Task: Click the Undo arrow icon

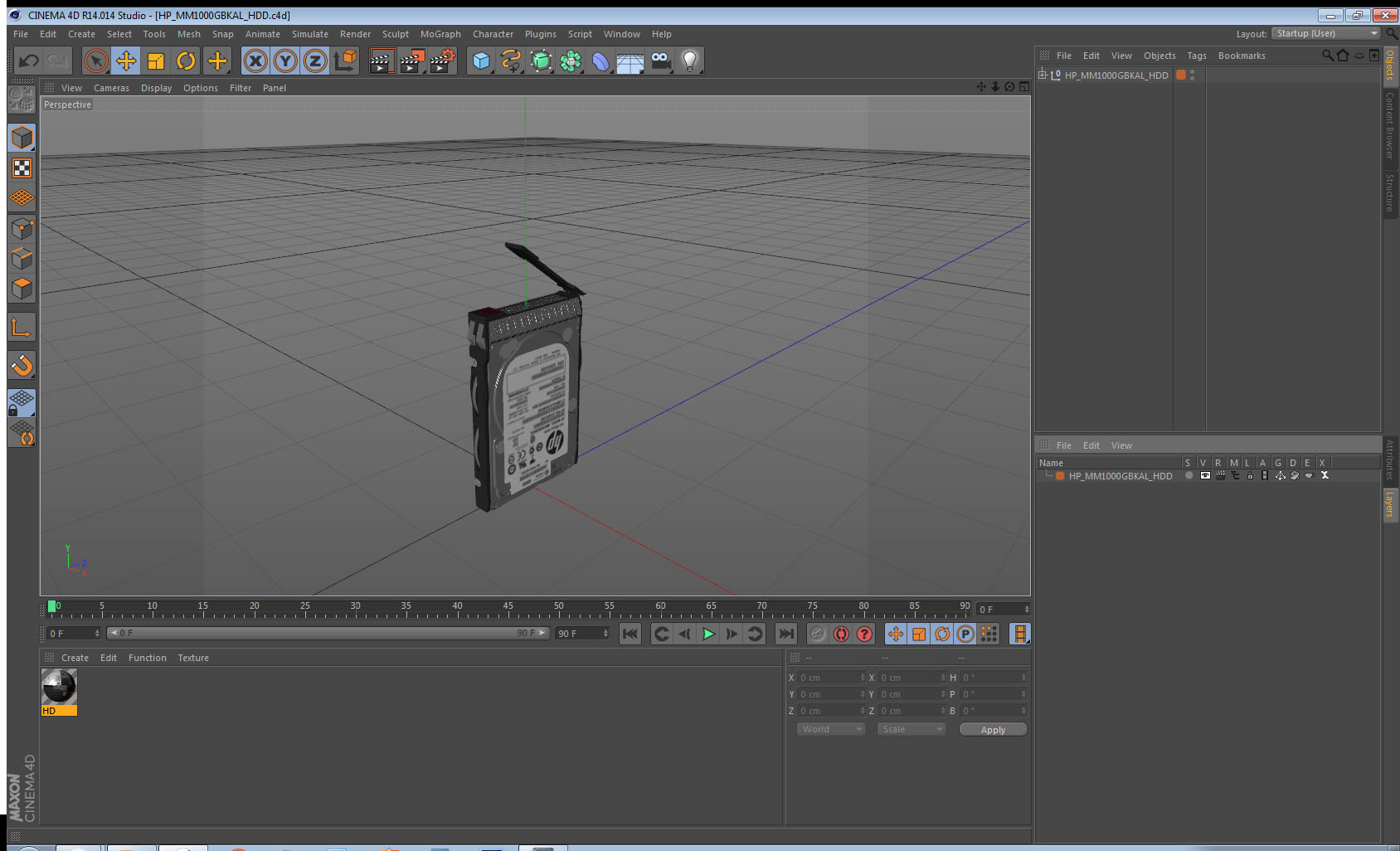Action: click(x=29, y=61)
